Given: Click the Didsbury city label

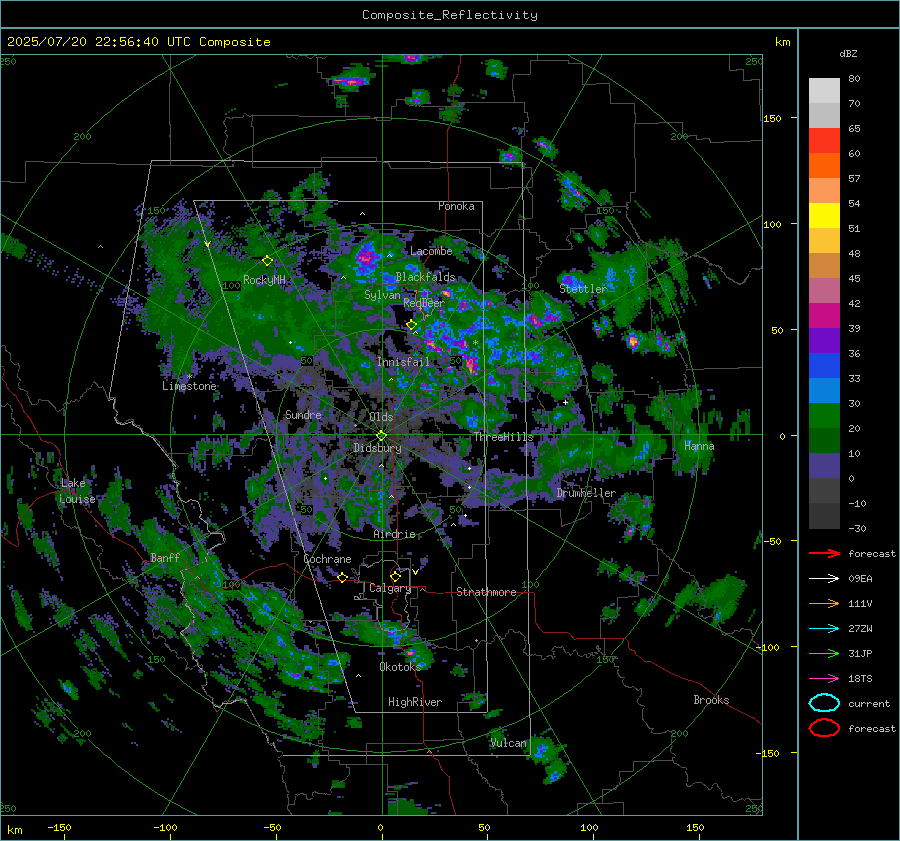Looking at the screenshot, I should tap(377, 448).
